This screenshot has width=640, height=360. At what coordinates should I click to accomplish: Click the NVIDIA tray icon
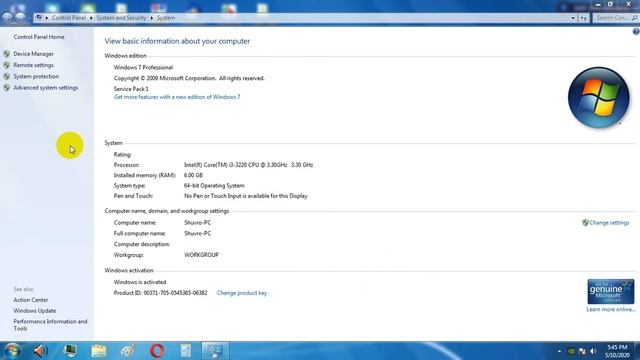[x=571, y=351]
